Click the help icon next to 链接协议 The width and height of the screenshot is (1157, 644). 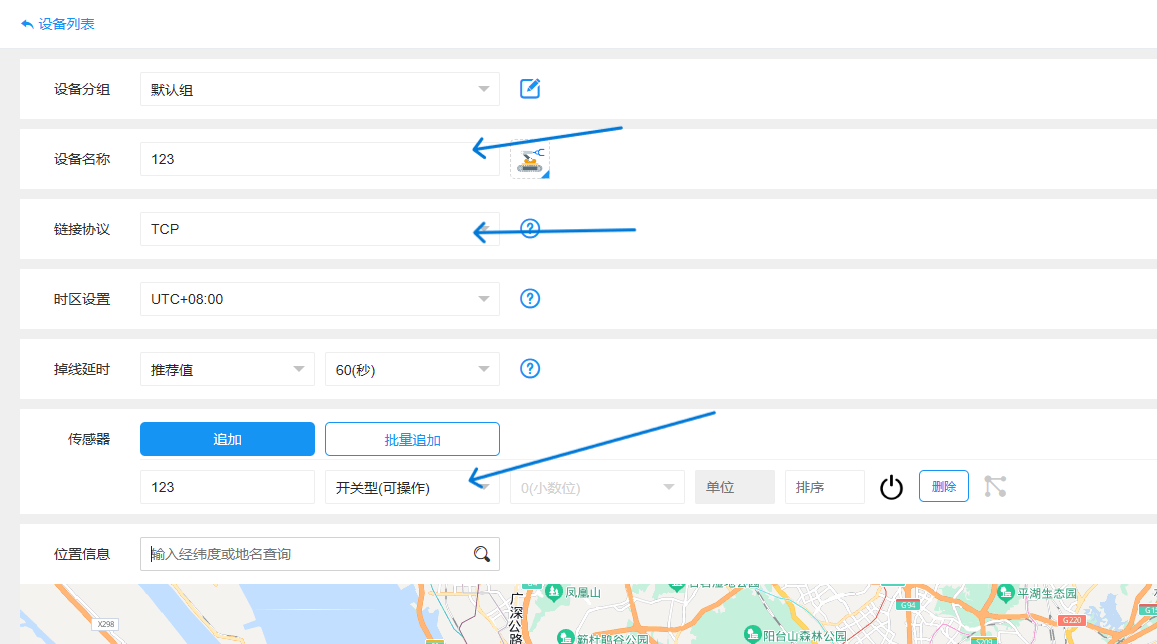tap(529, 228)
